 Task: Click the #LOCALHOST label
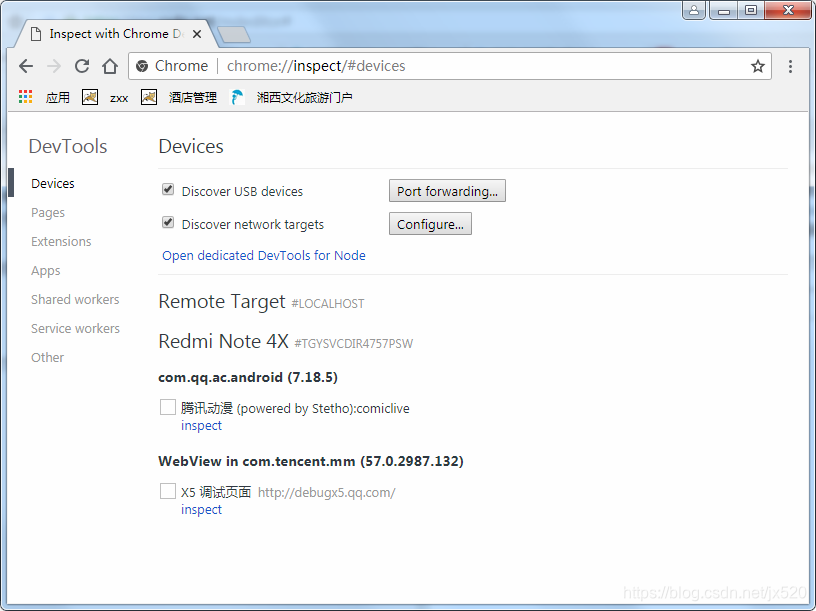tap(328, 304)
